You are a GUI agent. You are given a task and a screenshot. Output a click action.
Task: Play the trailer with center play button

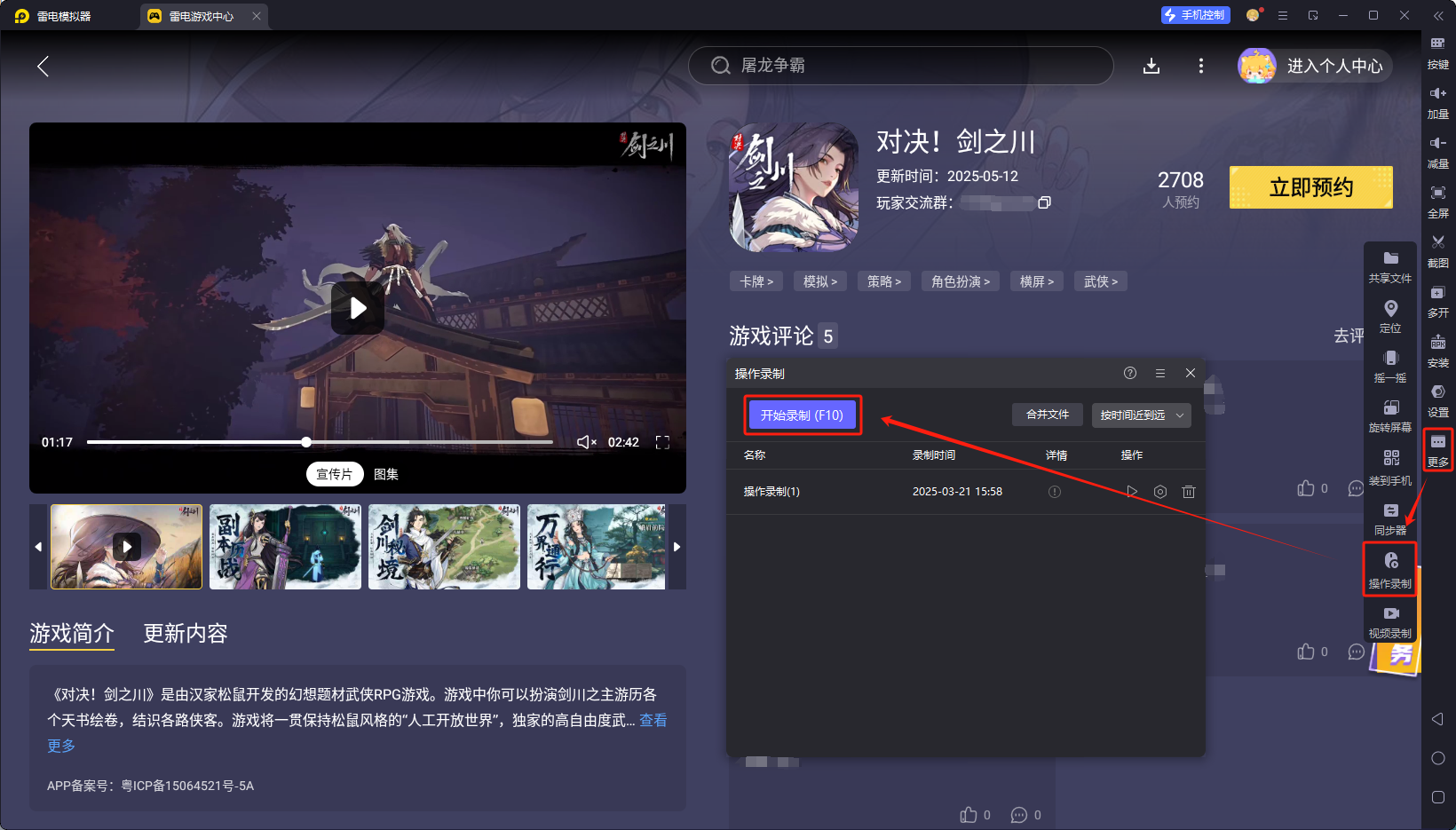pos(358,308)
